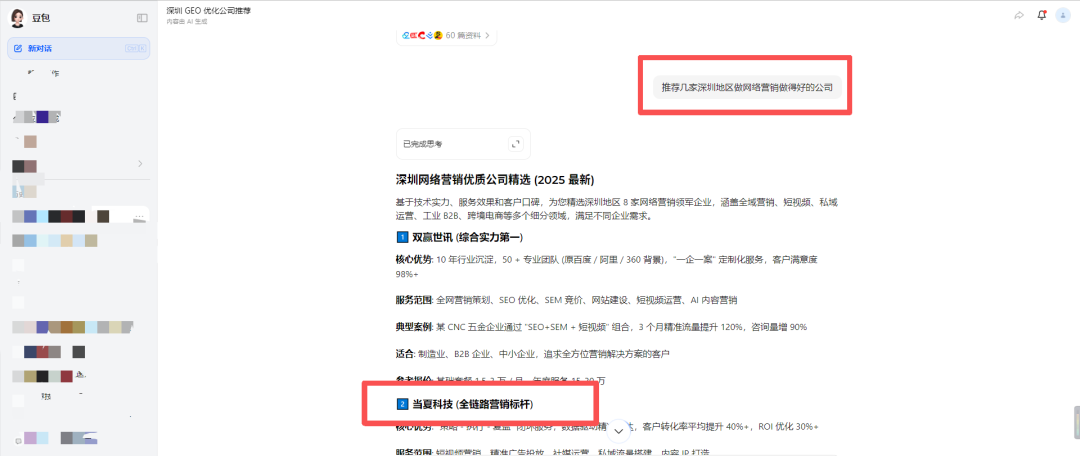The height and width of the screenshot is (456, 1080).
Task: Click the user message about 深圳地区网络营销
Action: [x=747, y=87]
